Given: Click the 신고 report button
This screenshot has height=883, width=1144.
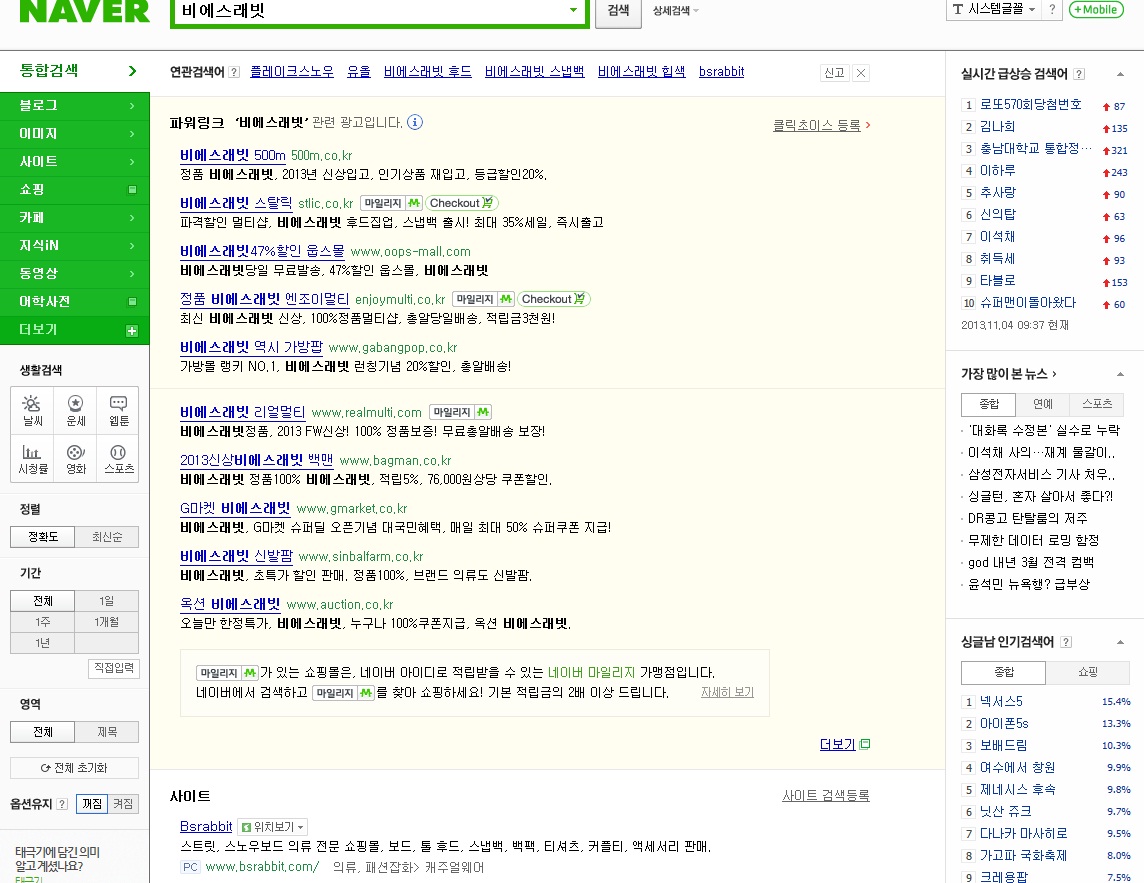Looking at the screenshot, I should tap(834, 73).
